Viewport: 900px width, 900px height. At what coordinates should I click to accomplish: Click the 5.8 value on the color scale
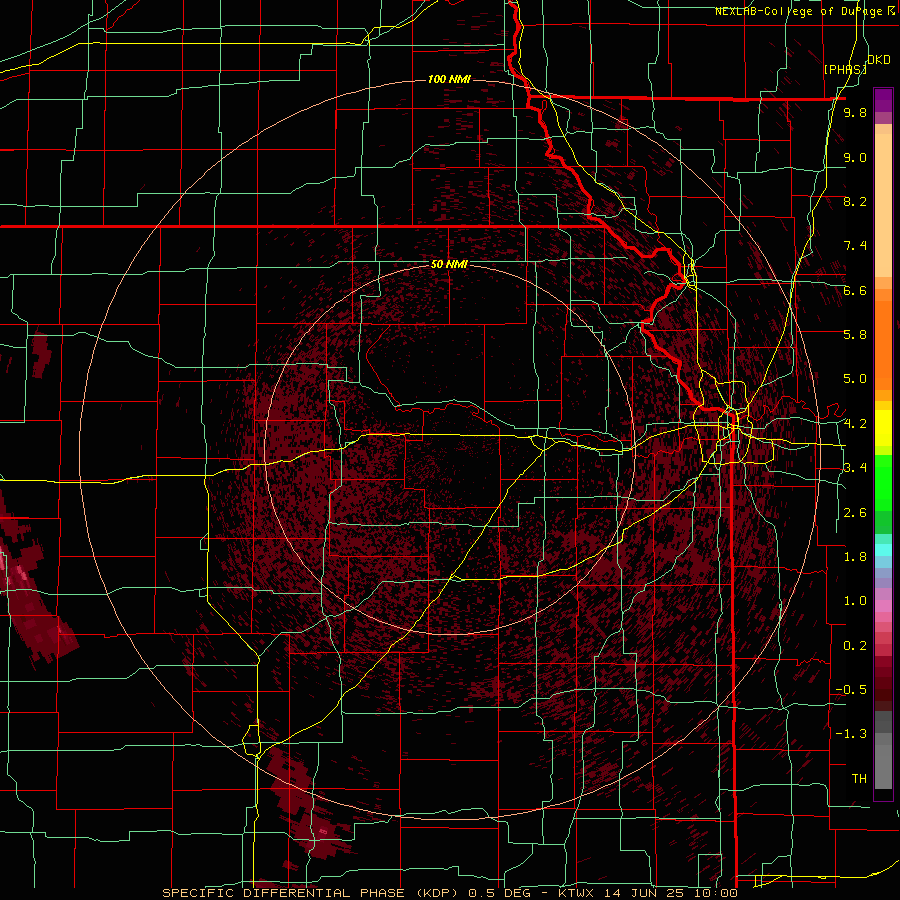tap(855, 335)
